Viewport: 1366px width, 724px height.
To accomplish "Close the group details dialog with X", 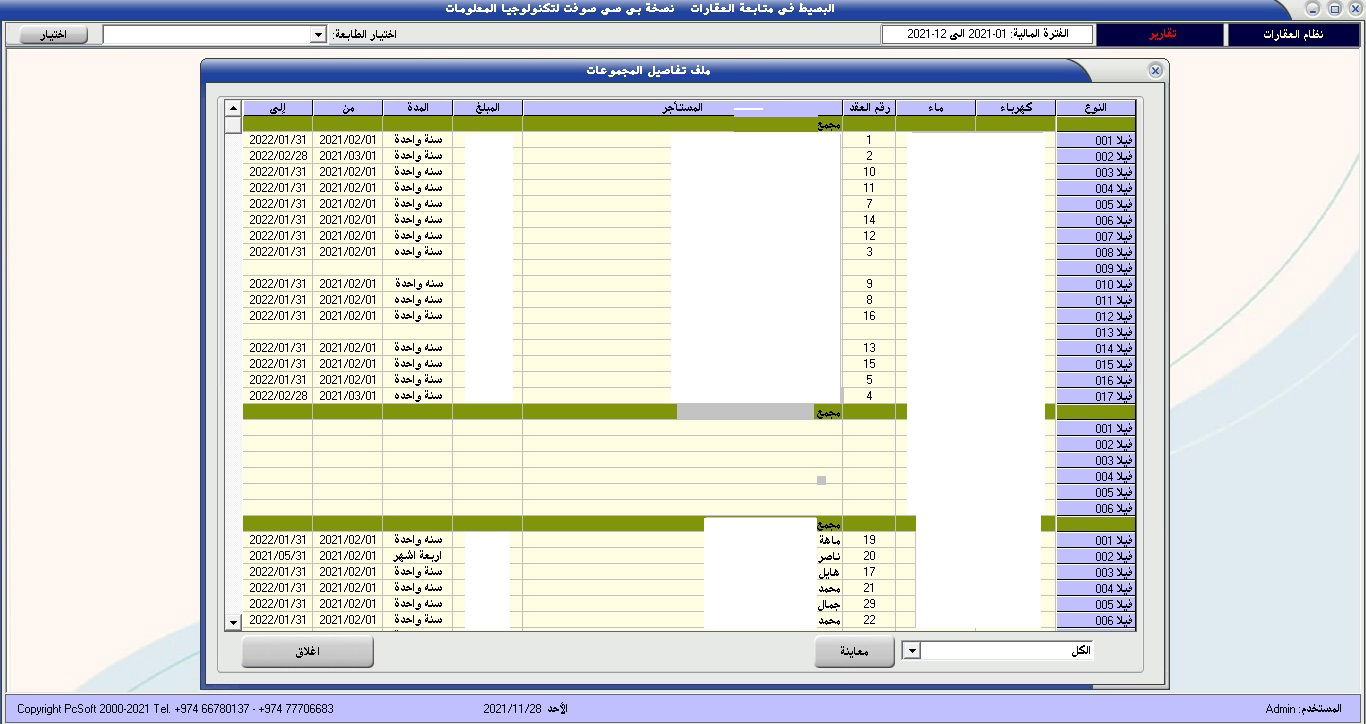I will pos(1155,70).
